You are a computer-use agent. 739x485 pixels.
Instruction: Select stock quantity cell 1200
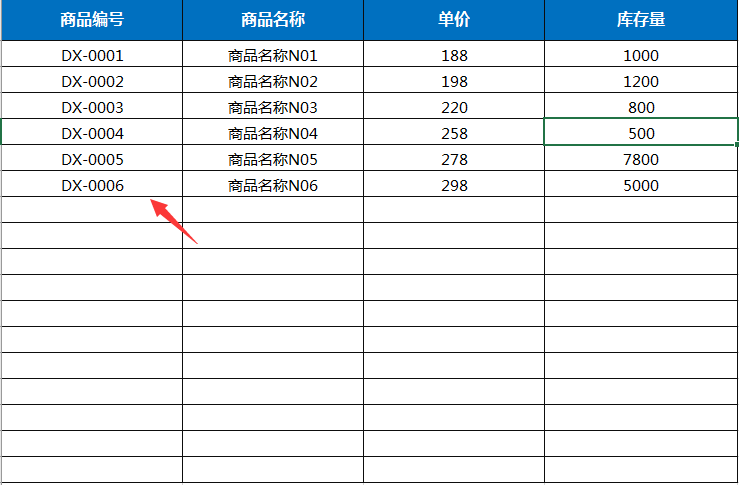pyautogui.click(x=641, y=80)
